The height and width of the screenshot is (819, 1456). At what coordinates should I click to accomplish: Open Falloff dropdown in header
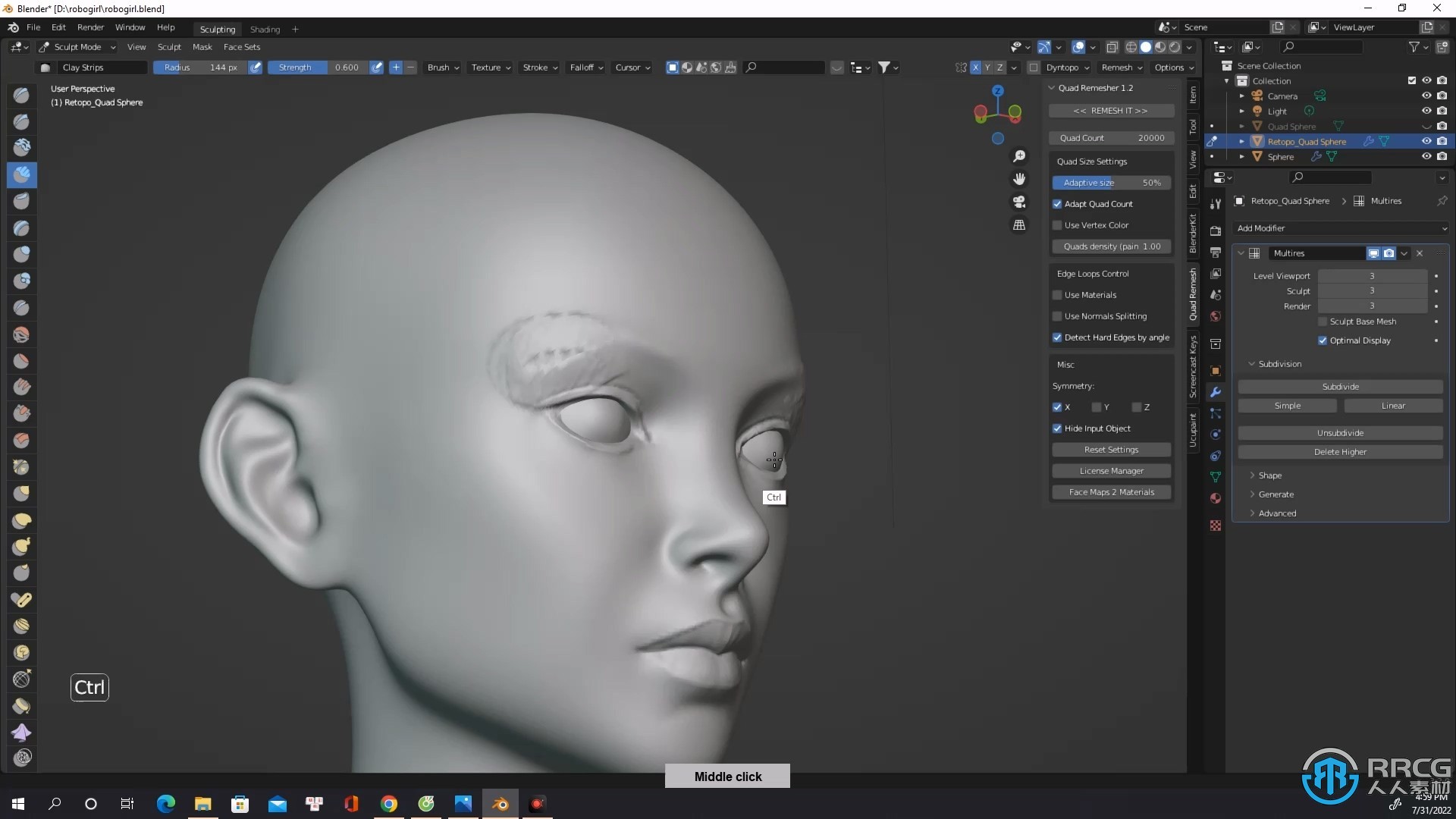click(586, 67)
